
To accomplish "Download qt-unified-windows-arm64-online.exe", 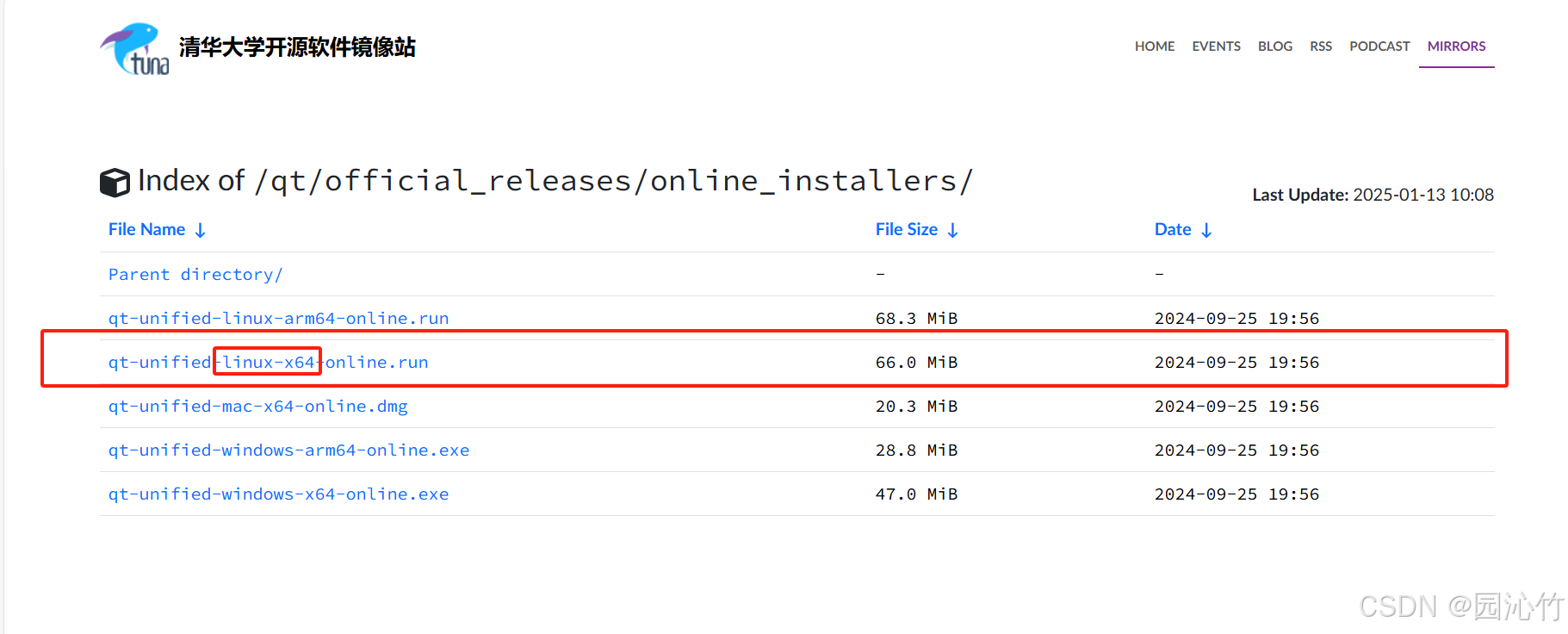I will click(x=288, y=450).
